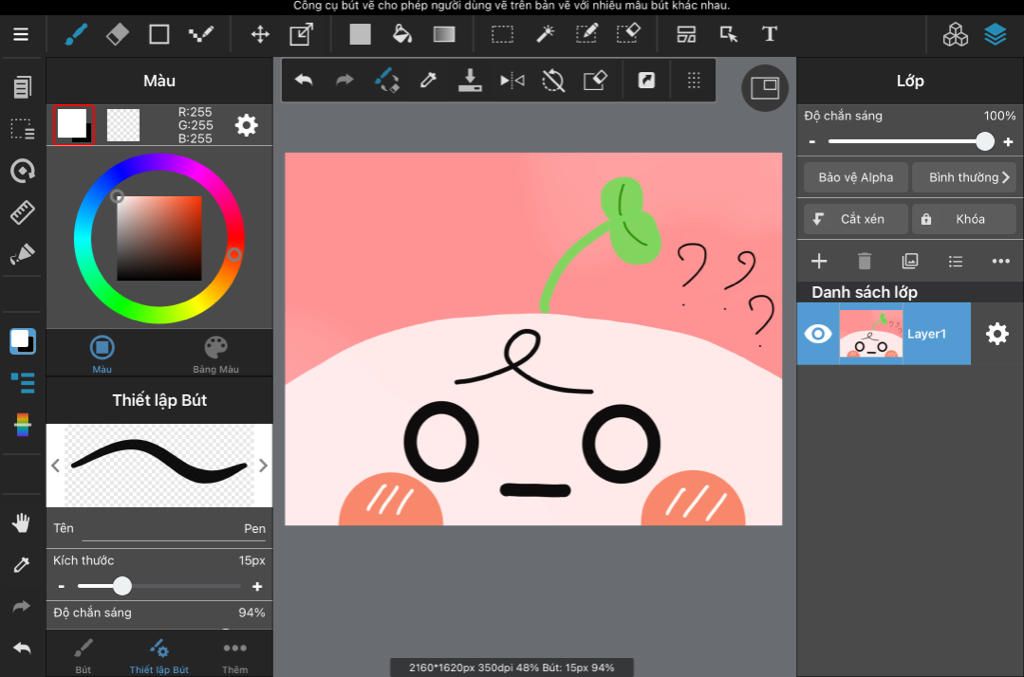This screenshot has height=677, width=1024.
Task: Select the Eraser tool in top toolbar
Action: pos(117,34)
